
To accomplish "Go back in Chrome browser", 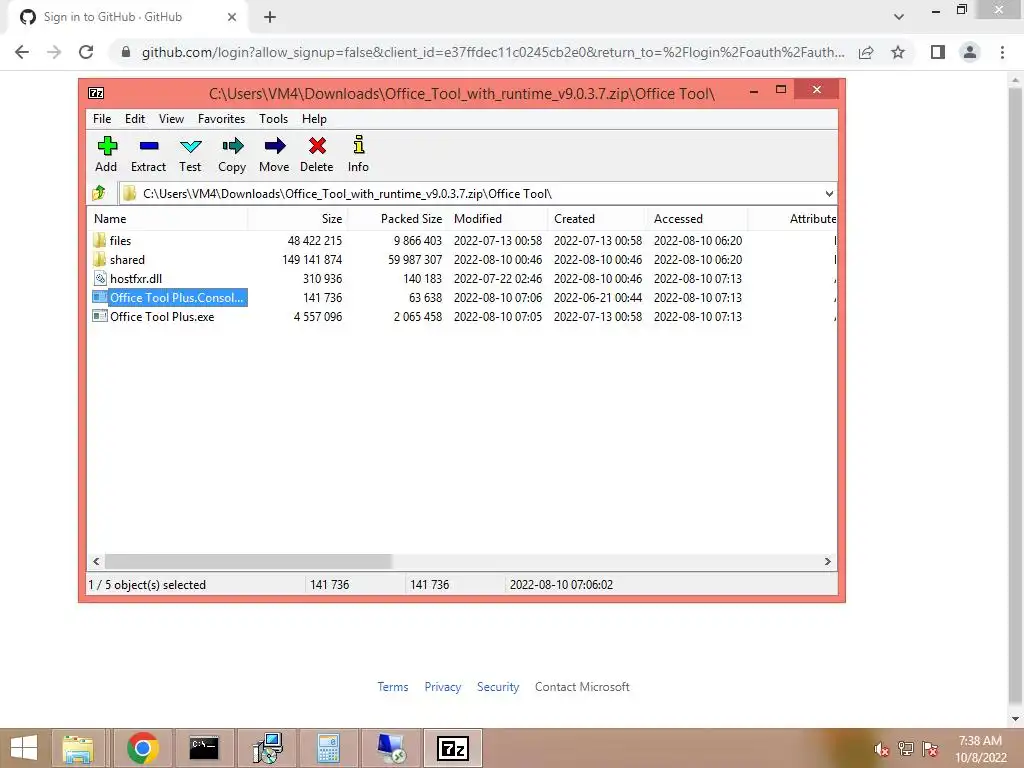I will coord(22,52).
